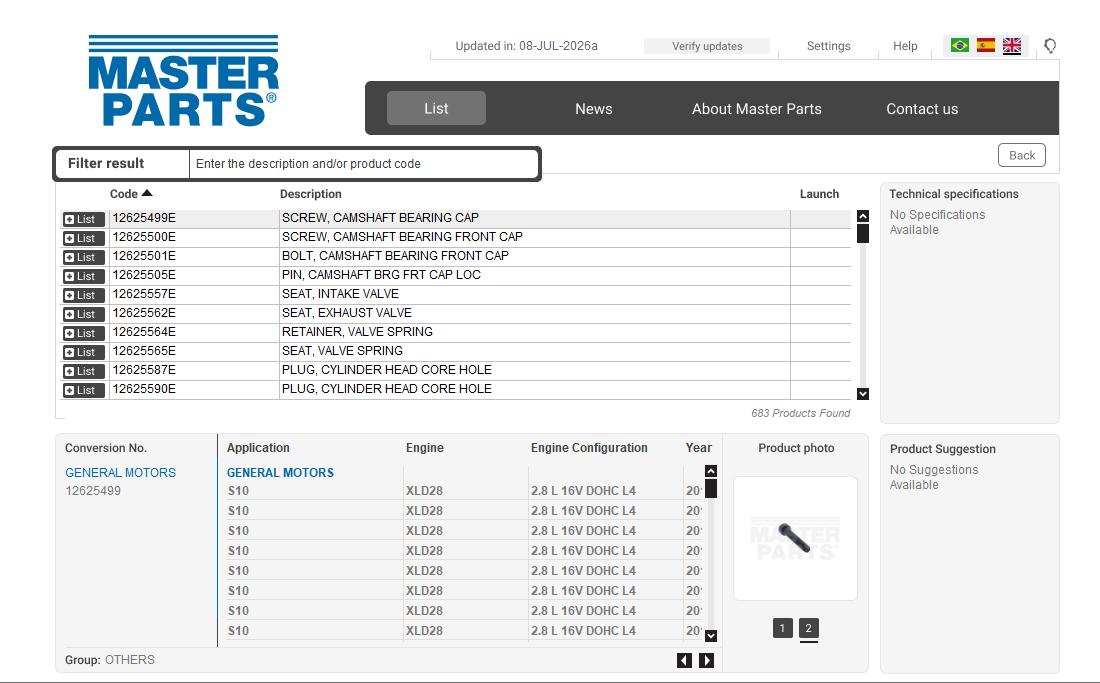Add 12625499E to list

83,219
